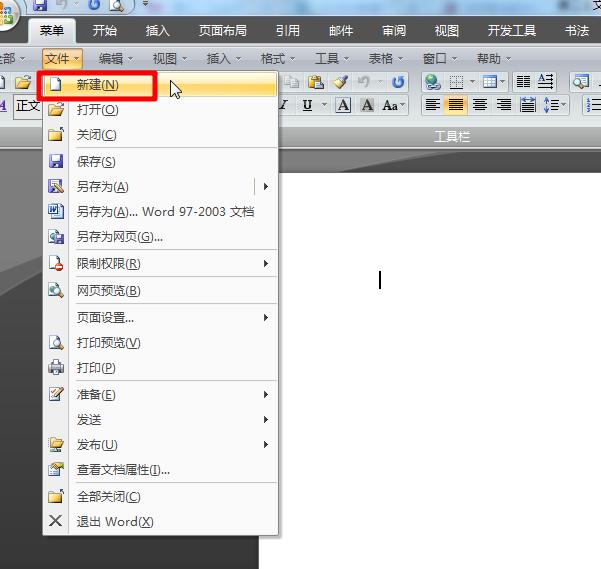
Task: Click the Insert Table icon
Action: pos(489,82)
